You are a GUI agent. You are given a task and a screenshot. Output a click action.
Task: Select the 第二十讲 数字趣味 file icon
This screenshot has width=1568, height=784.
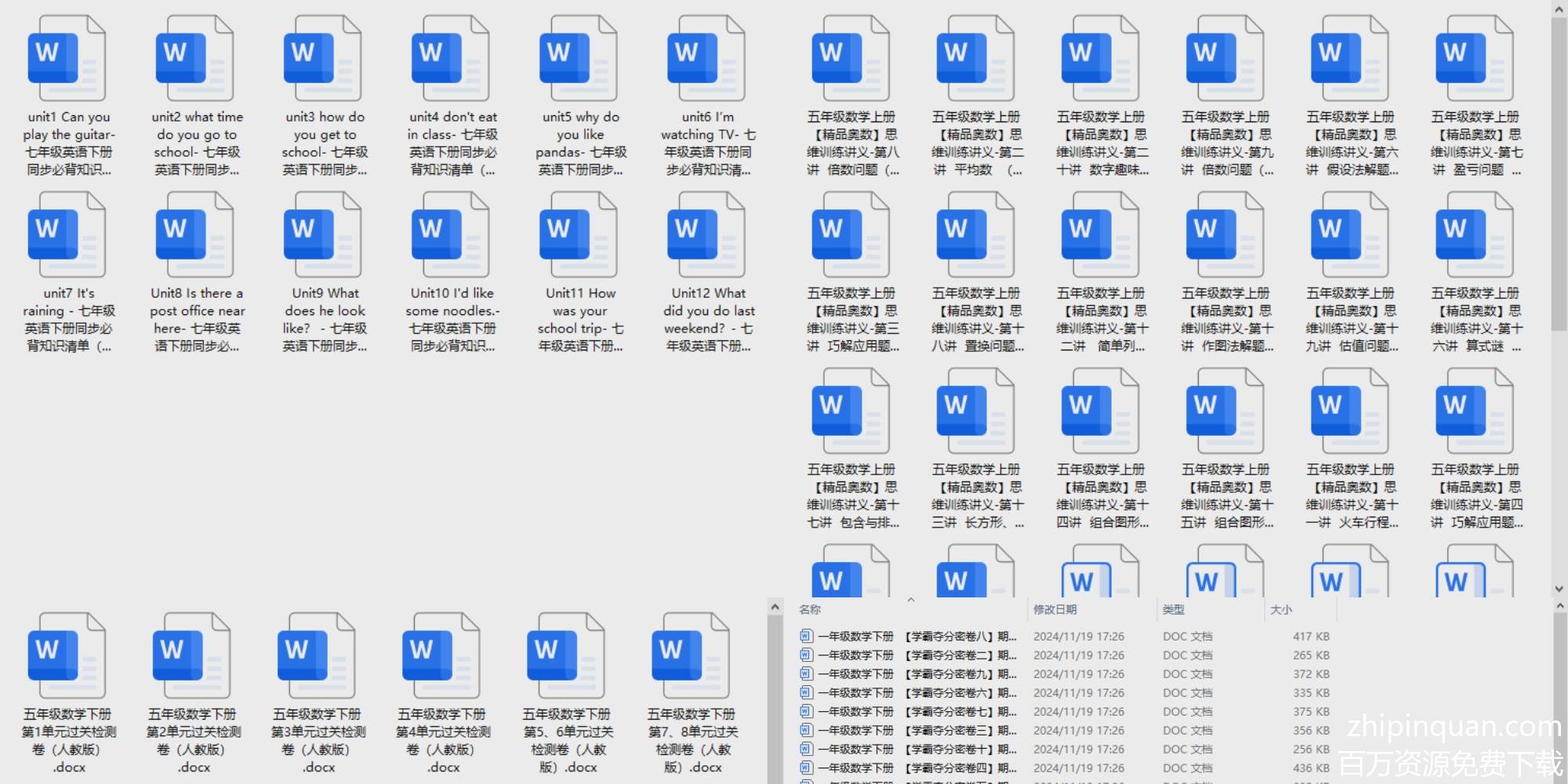tap(1101, 59)
